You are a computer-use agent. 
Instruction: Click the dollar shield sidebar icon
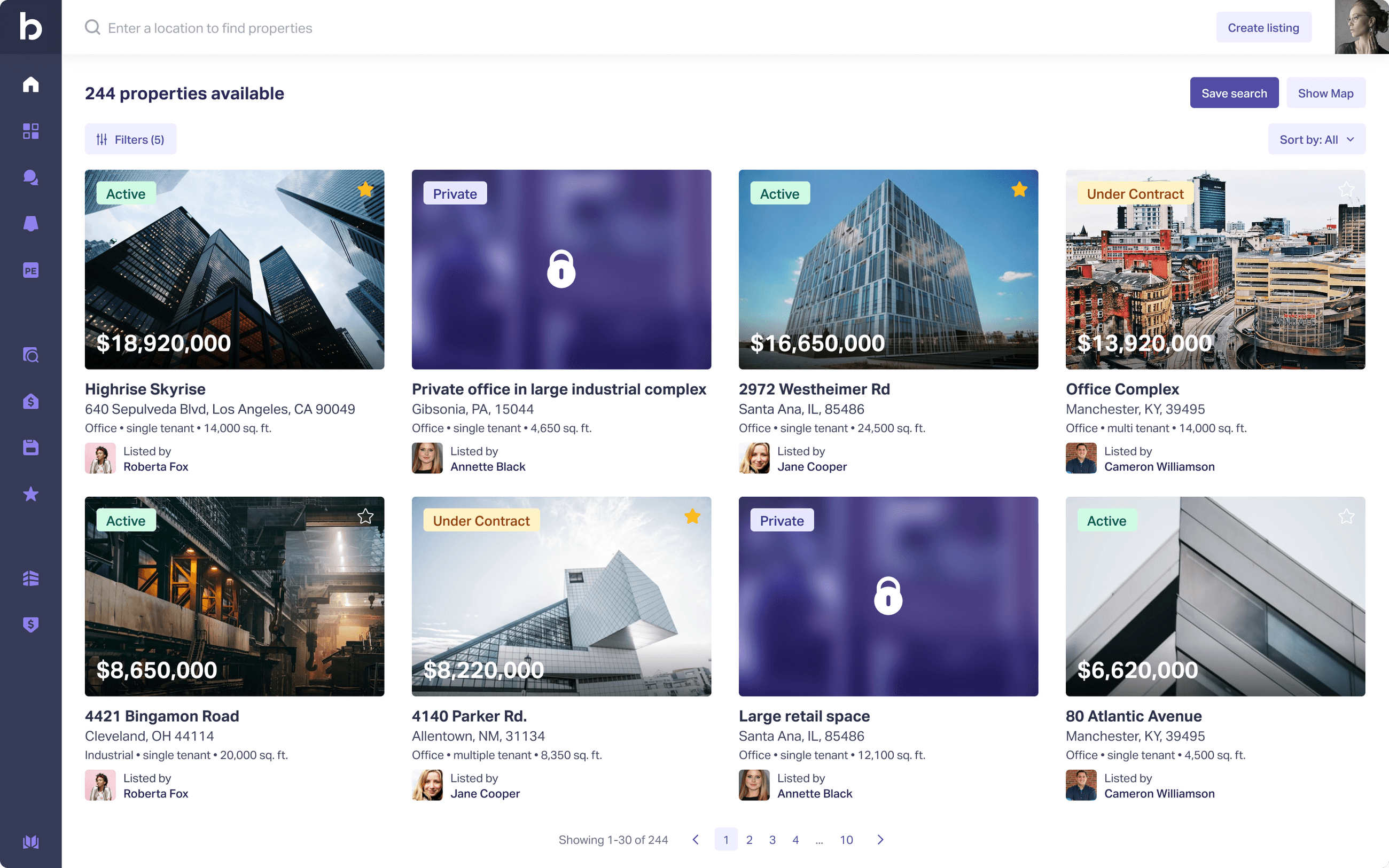[x=30, y=624]
